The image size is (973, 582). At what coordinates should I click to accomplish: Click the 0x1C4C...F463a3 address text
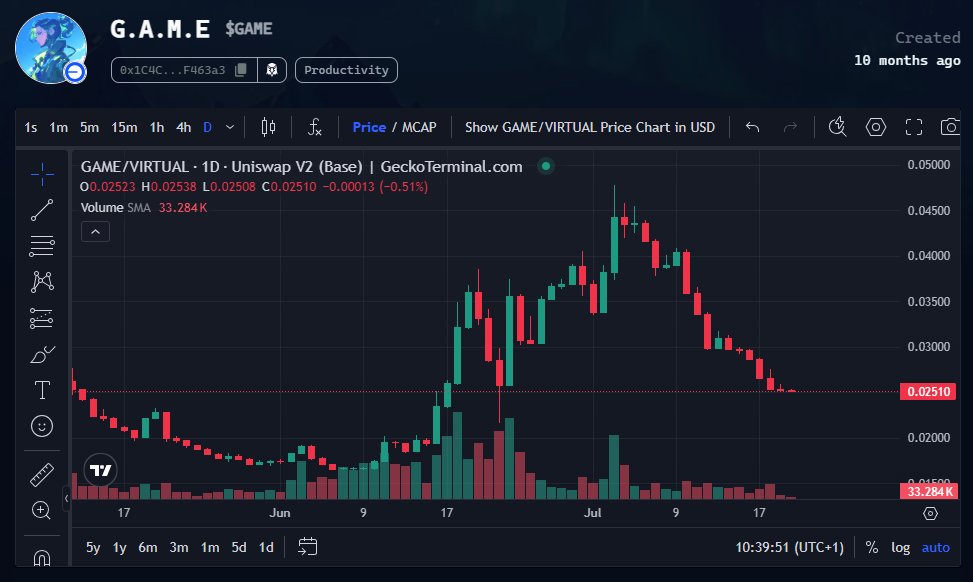tap(173, 70)
